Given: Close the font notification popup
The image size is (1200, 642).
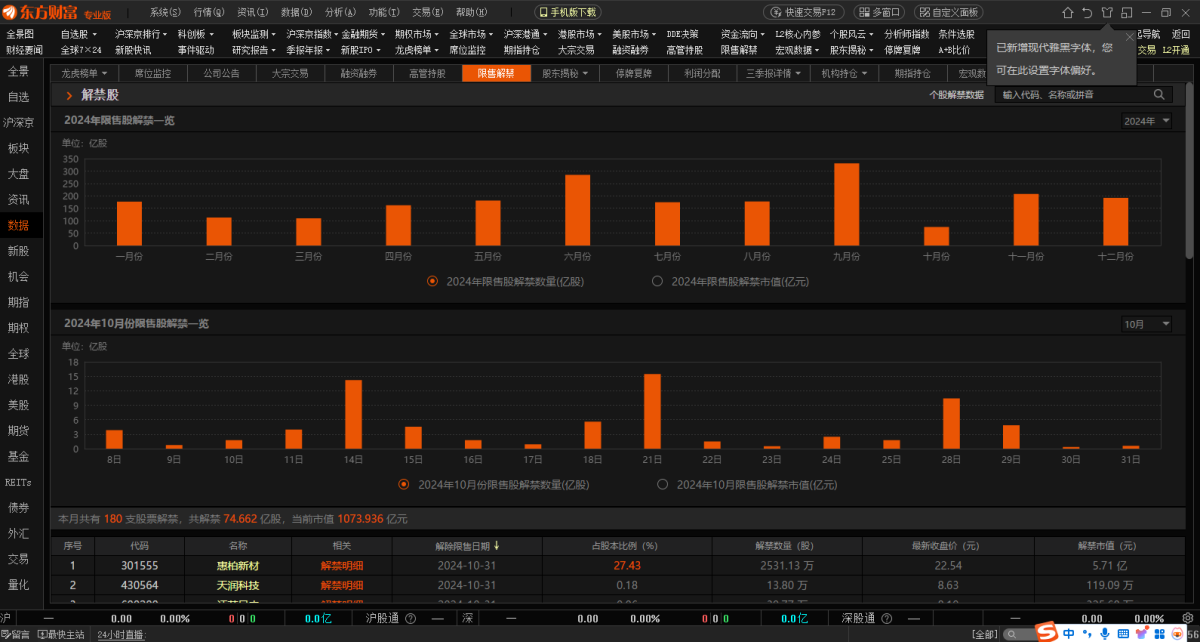Looking at the screenshot, I should tap(1130, 37).
